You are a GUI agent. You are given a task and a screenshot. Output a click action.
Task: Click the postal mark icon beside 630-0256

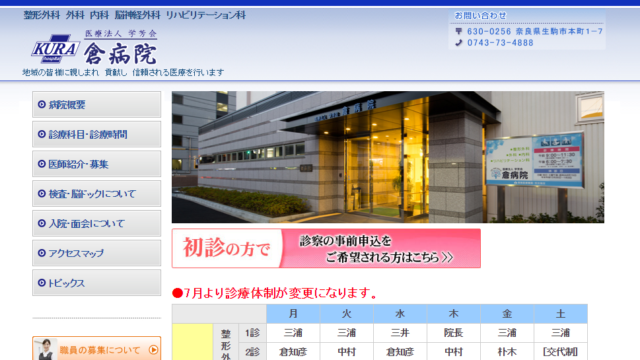coord(459,31)
